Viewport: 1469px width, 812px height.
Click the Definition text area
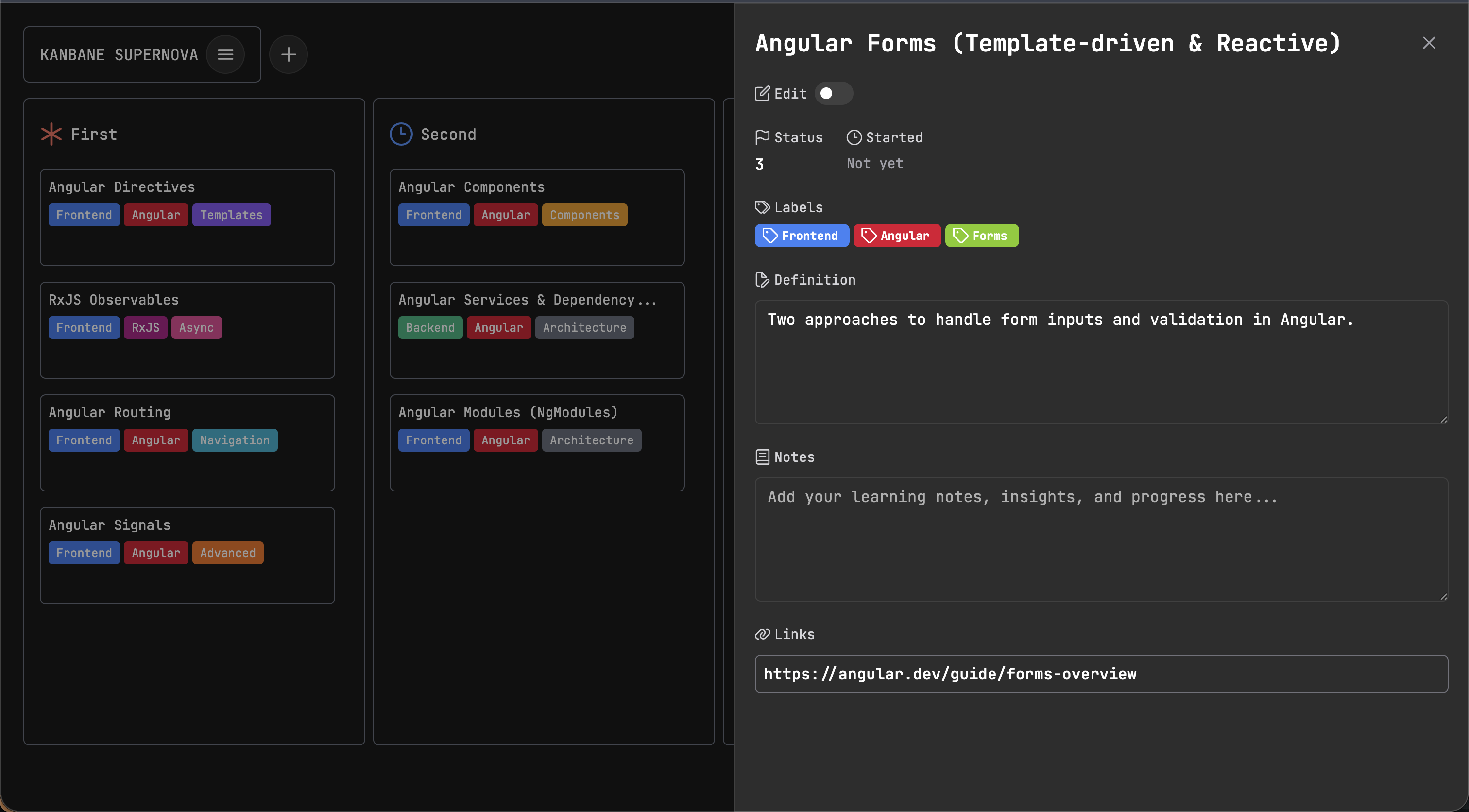(x=1101, y=362)
